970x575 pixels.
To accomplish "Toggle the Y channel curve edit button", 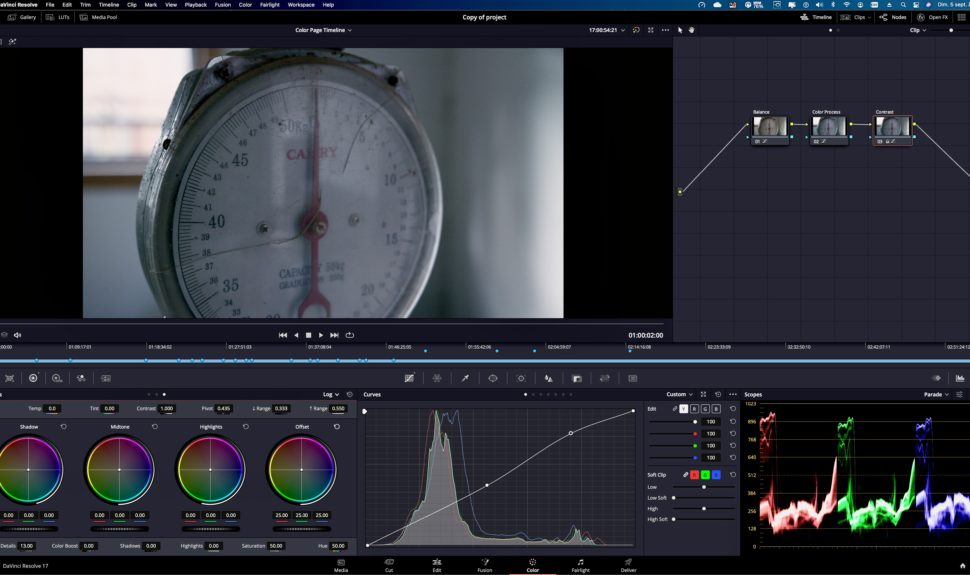I will coord(683,408).
